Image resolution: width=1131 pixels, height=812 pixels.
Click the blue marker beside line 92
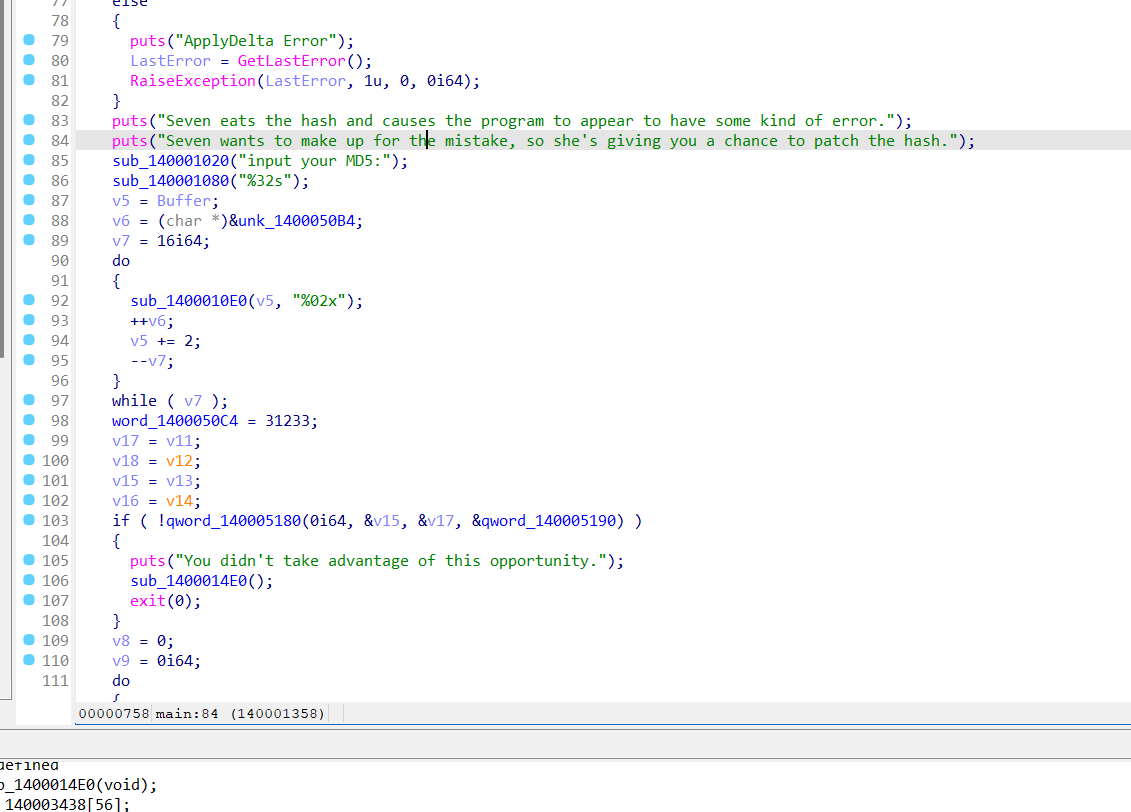[29, 300]
